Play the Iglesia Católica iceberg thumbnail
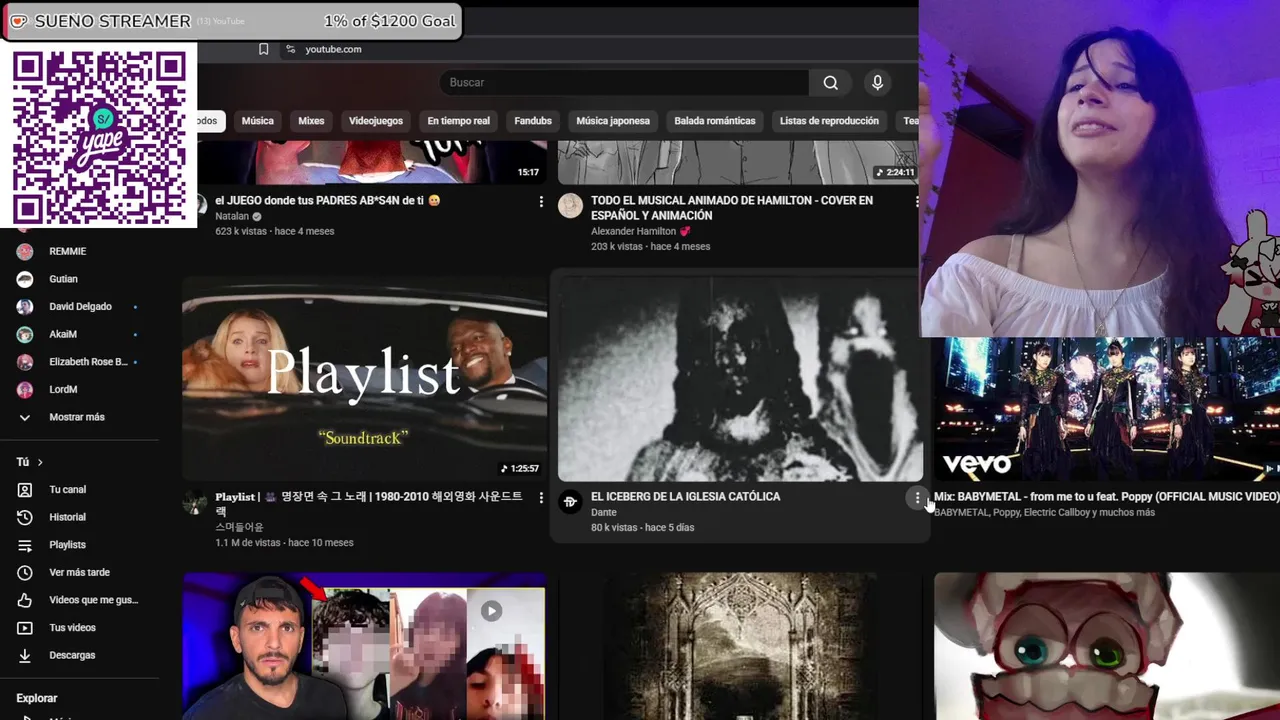 740,379
